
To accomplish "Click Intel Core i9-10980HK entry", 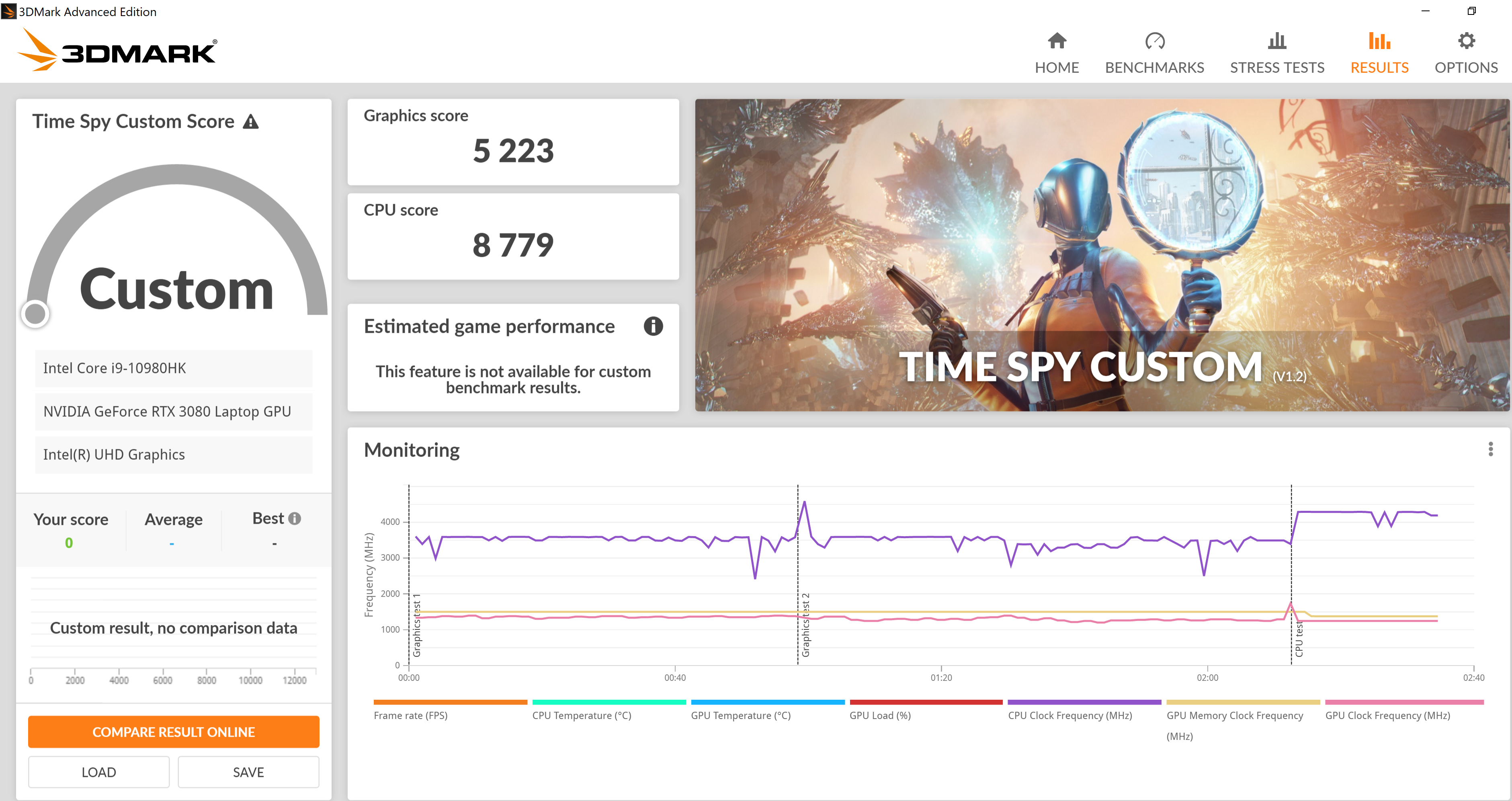I will 174,368.
